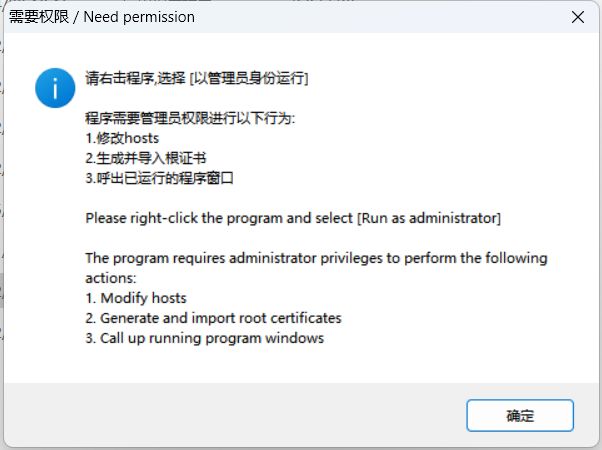Select the bracketed [以管理员身份运行] text
602x450 pixels.
(249, 78)
